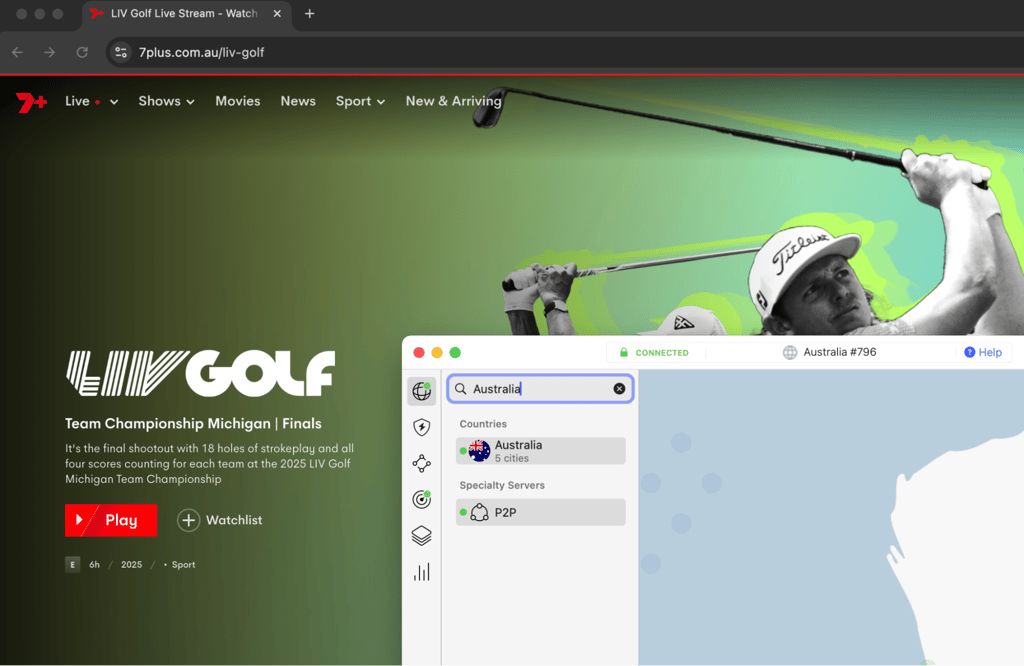The width and height of the screenshot is (1024, 666).
Task: Click the E rating badge
Action: pyautogui.click(x=72, y=564)
